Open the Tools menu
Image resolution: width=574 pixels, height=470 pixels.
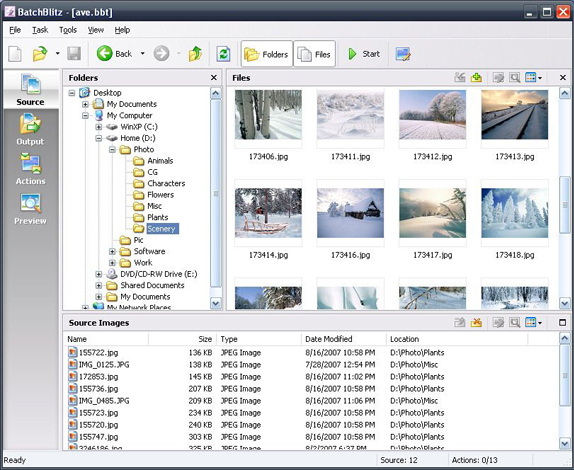(68, 30)
